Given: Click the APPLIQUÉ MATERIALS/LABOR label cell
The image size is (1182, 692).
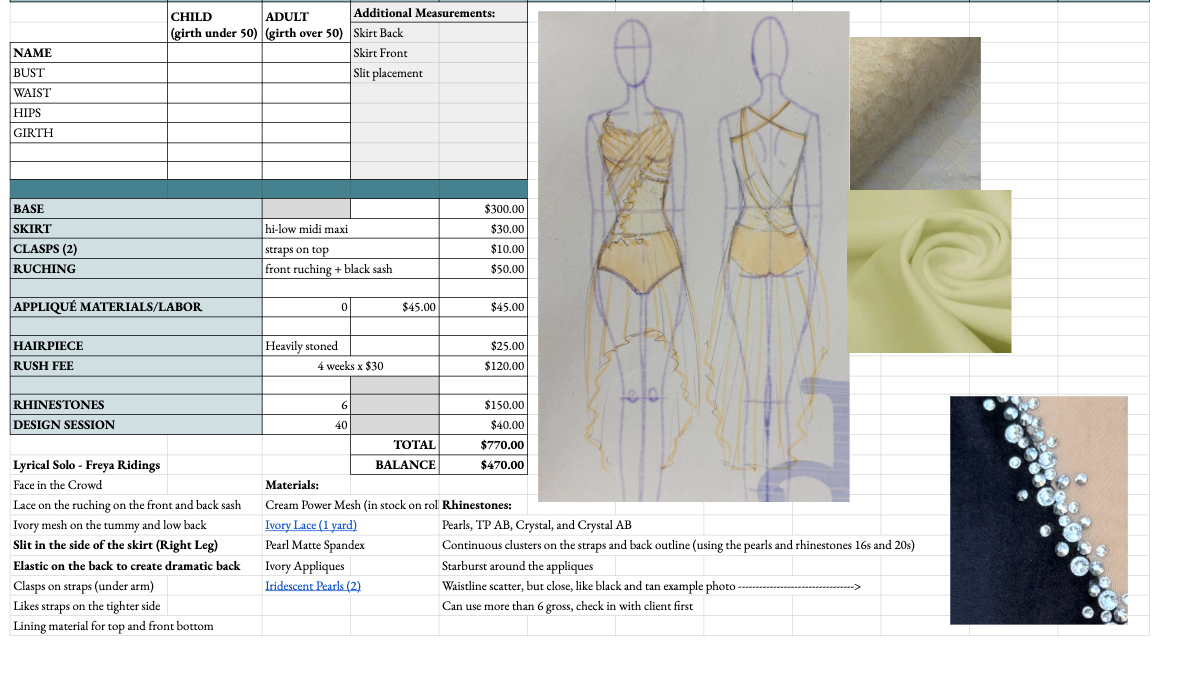Looking at the screenshot, I should 136,307.
